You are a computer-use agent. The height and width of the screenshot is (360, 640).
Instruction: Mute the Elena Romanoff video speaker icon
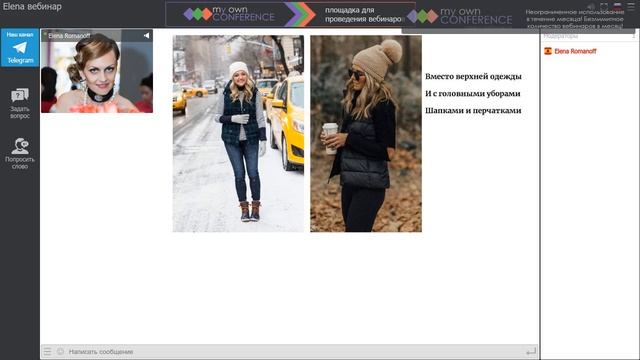[x=146, y=36]
